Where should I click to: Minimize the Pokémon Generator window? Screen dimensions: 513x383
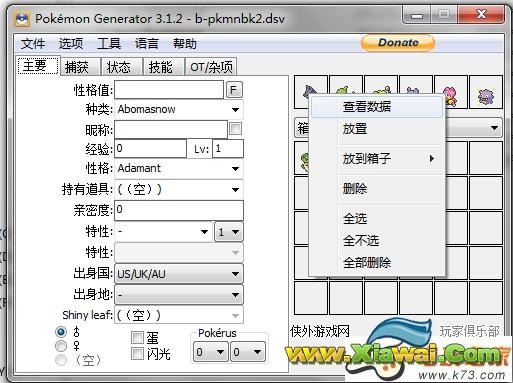417,15
